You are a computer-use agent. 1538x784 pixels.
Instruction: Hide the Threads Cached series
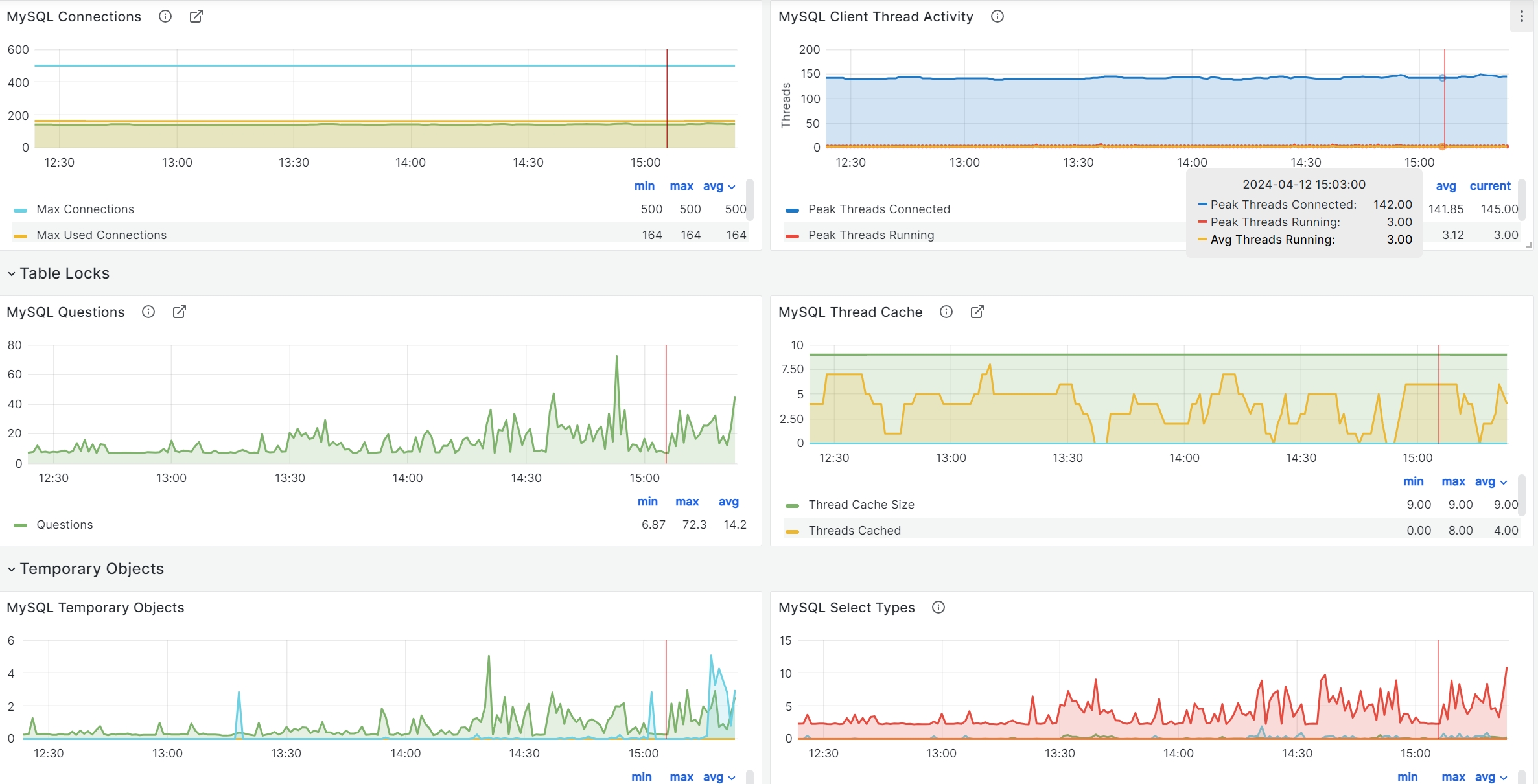pos(854,530)
